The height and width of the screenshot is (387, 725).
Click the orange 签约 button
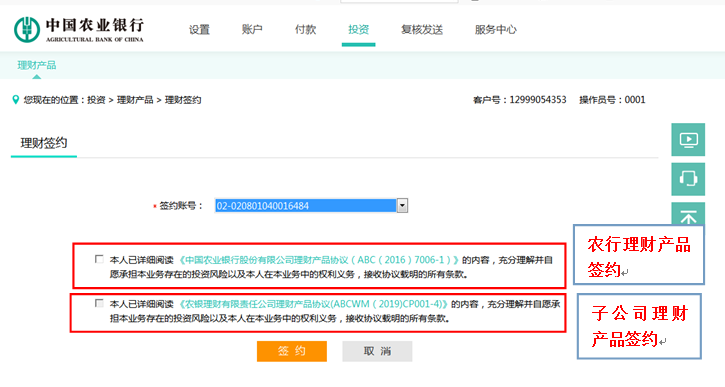292,351
